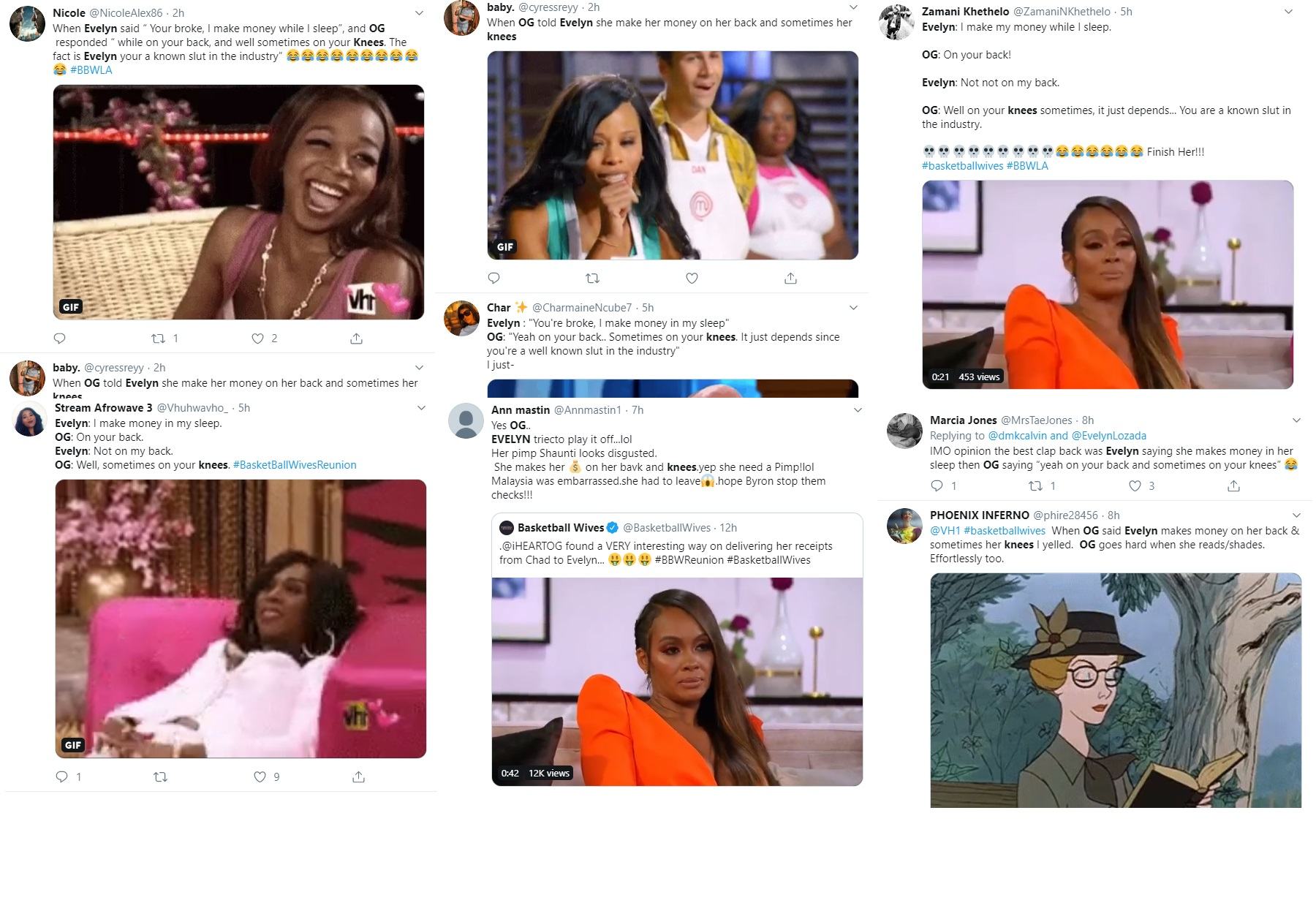Retweet Marcia Jones's reply

pyautogui.click(x=1035, y=486)
